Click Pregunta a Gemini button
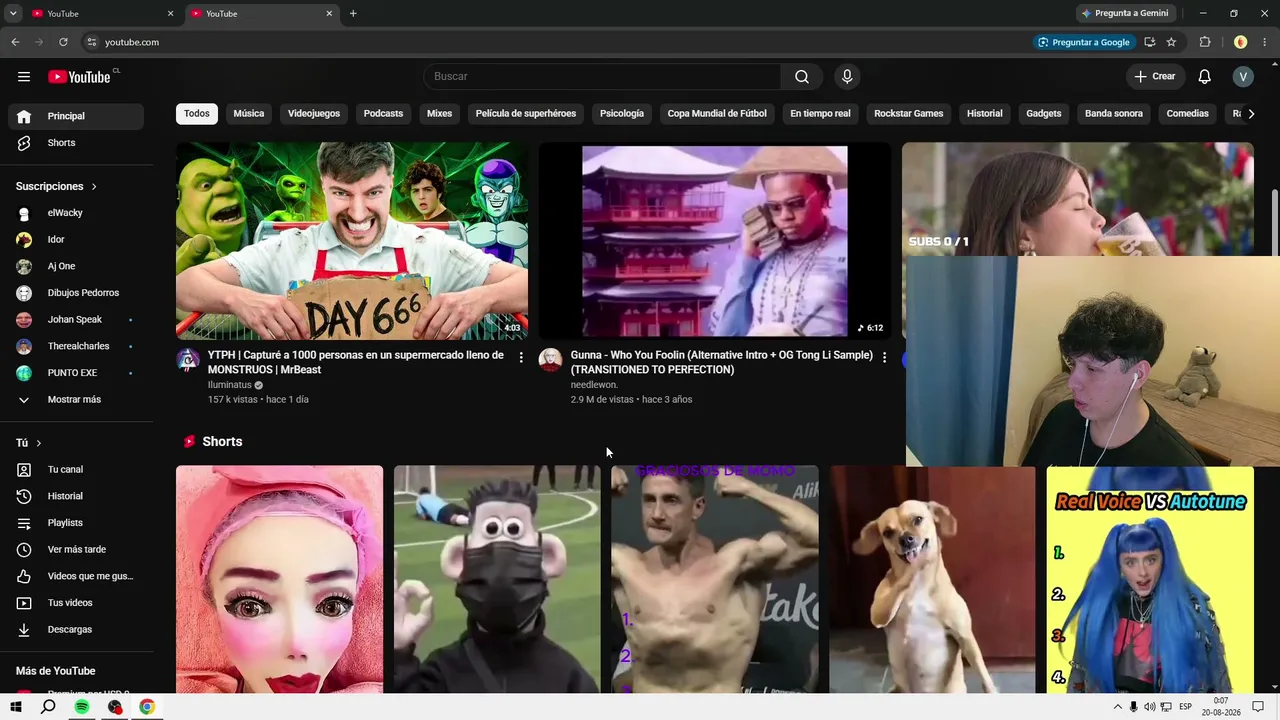Screen dimensions: 1280x720 point(1125,14)
